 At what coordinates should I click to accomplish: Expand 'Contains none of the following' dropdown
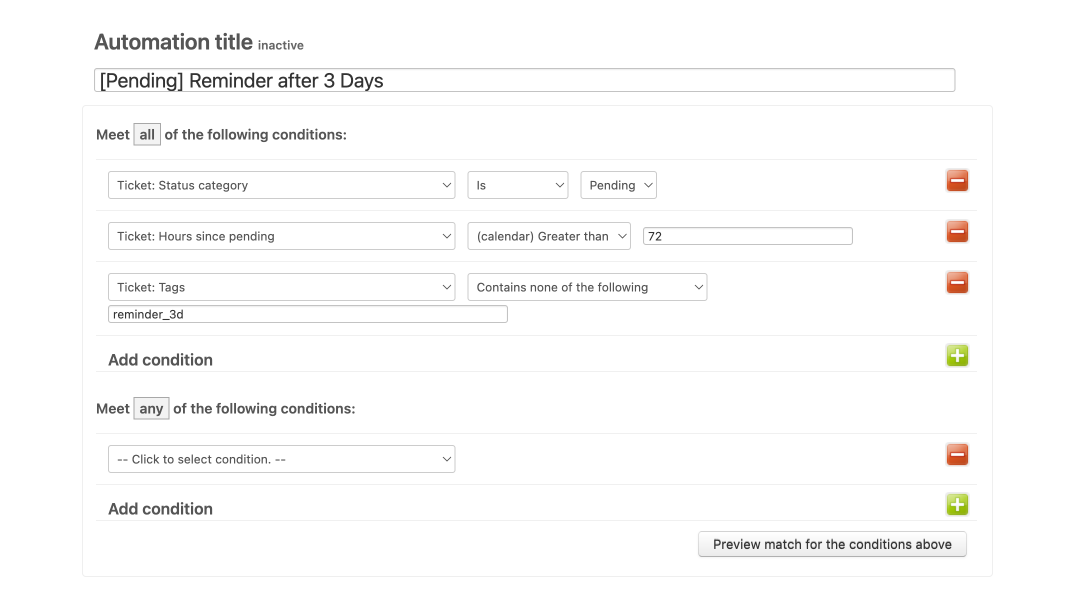tap(587, 287)
